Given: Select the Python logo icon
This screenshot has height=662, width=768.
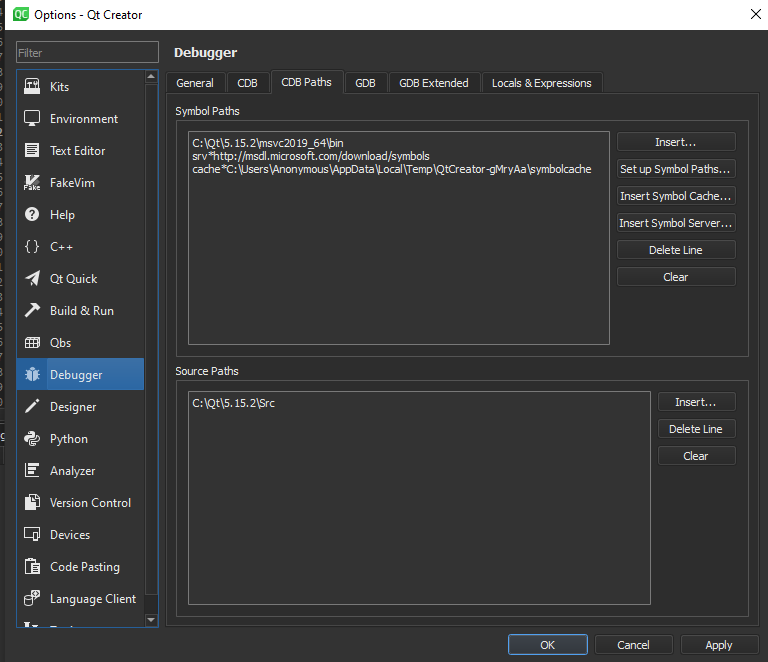Looking at the screenshot, I should [x=32, y=439].
